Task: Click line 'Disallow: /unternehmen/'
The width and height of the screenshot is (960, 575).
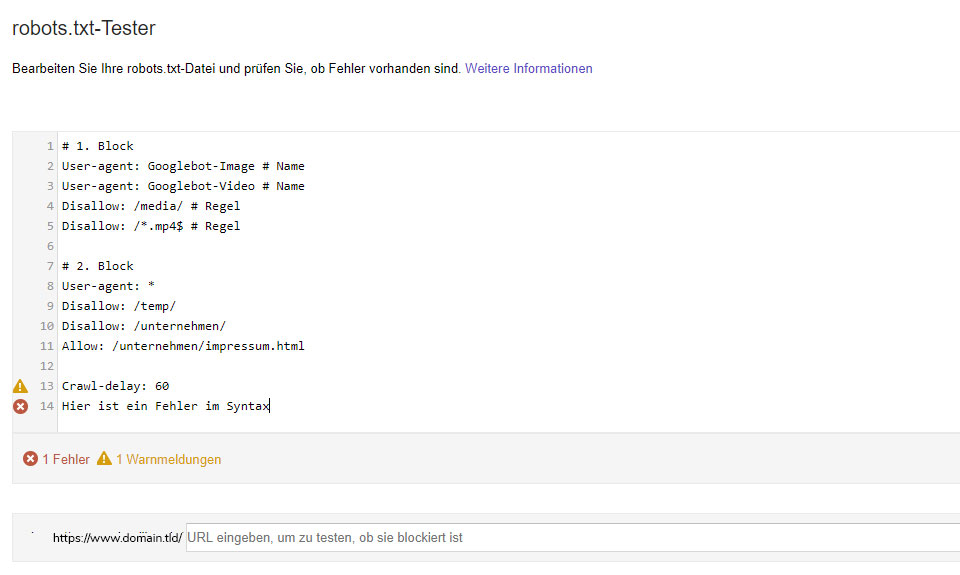Action: [x=144, y=326]
